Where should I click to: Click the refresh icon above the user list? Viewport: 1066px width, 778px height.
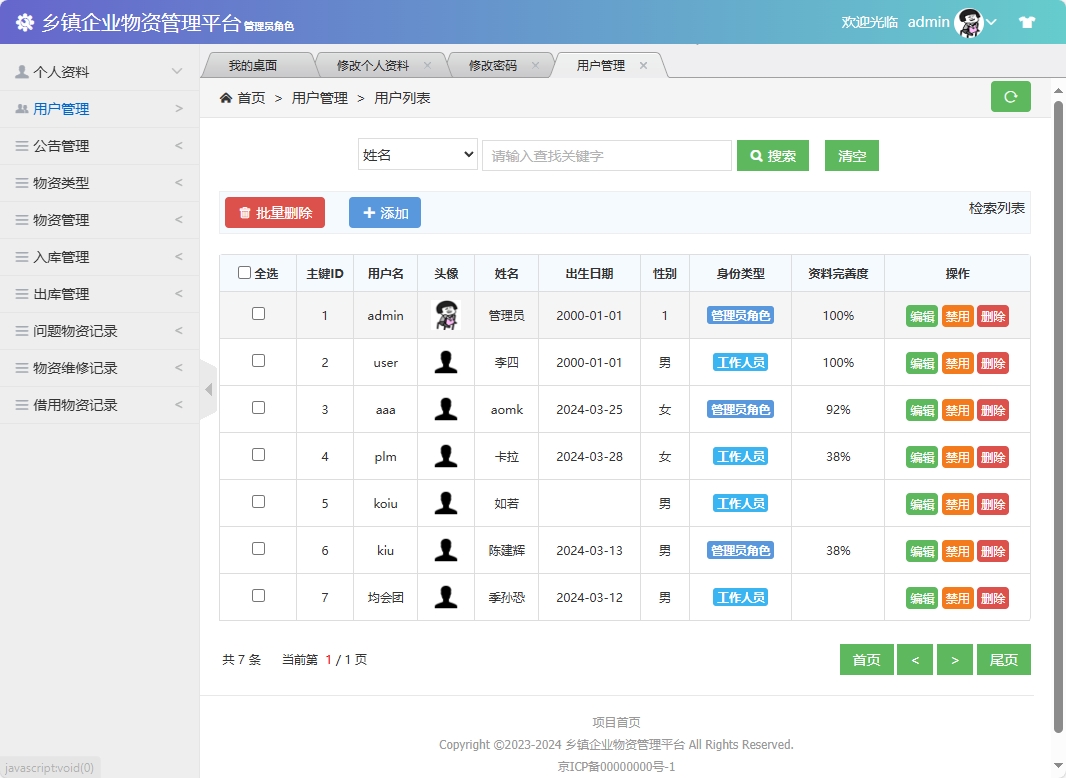(1010, 97)
